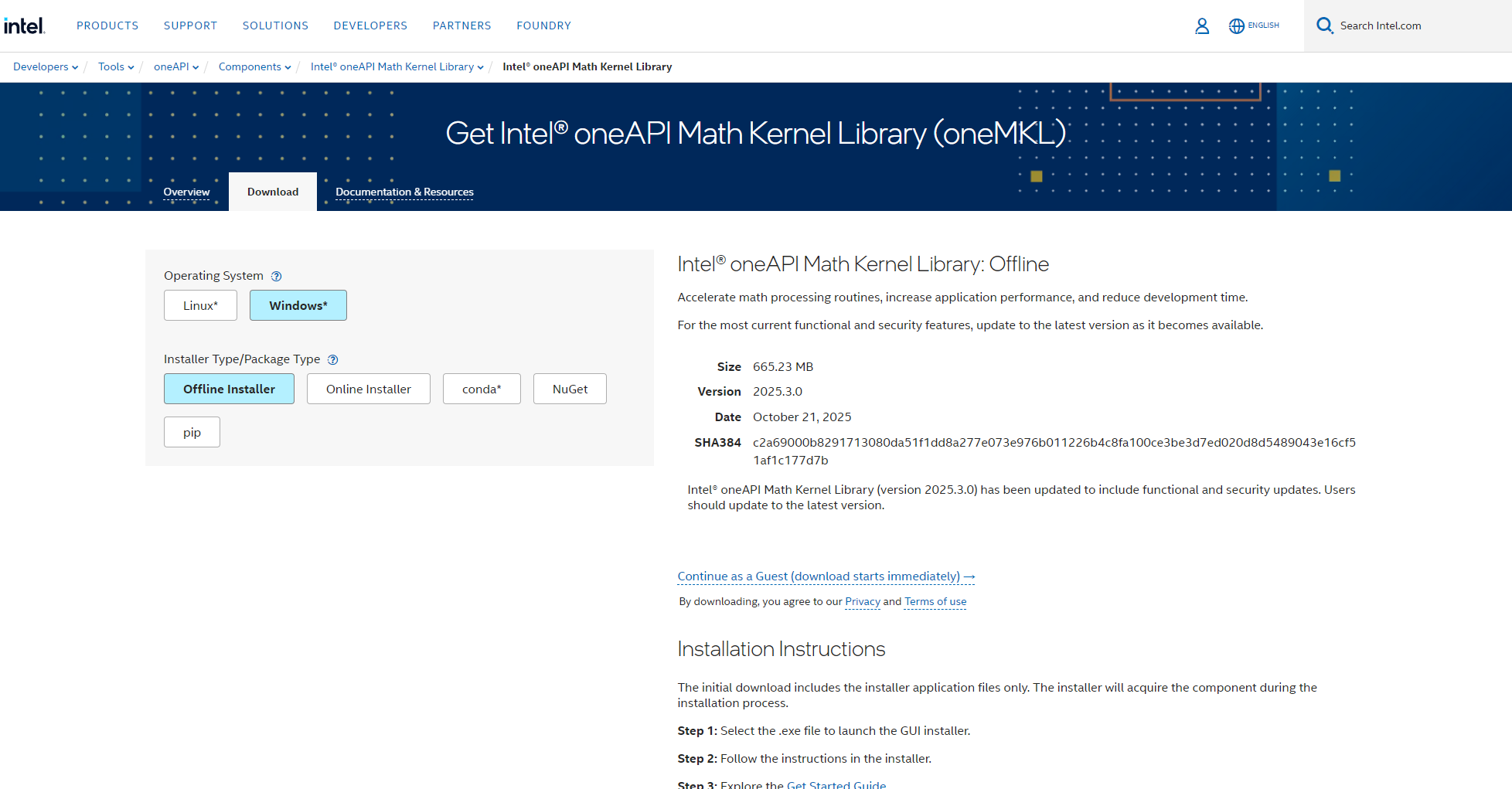Expand the Developers breadcrumb dropdown

tap(46, 67)
